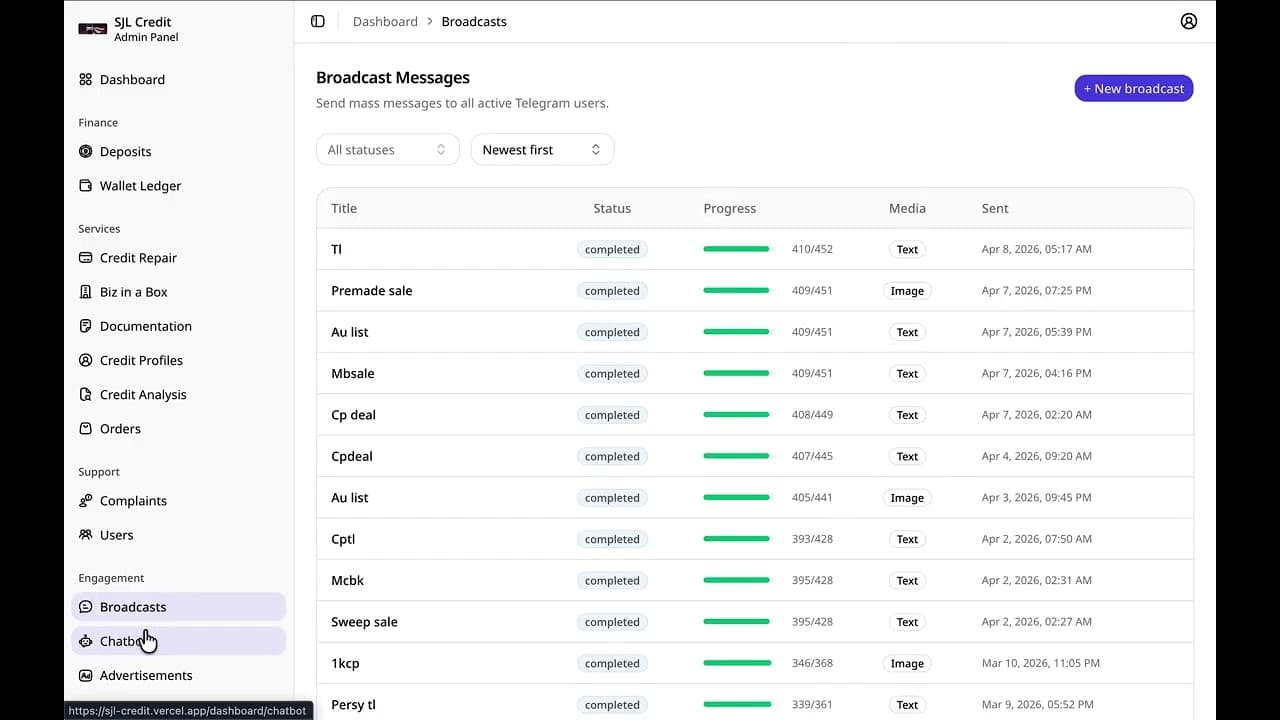Create a New broadcast
Image resolution: width=1280 pixels, height=720 pixels.
tap(1133, 88)
